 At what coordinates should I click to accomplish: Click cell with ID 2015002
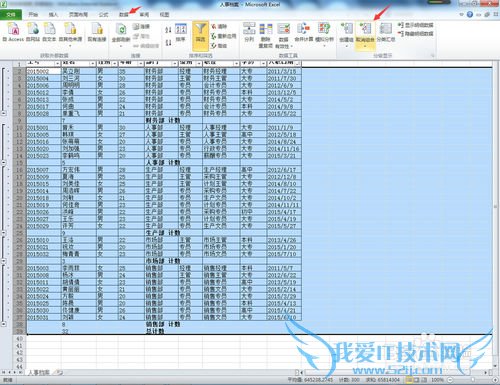pos(43,71)
